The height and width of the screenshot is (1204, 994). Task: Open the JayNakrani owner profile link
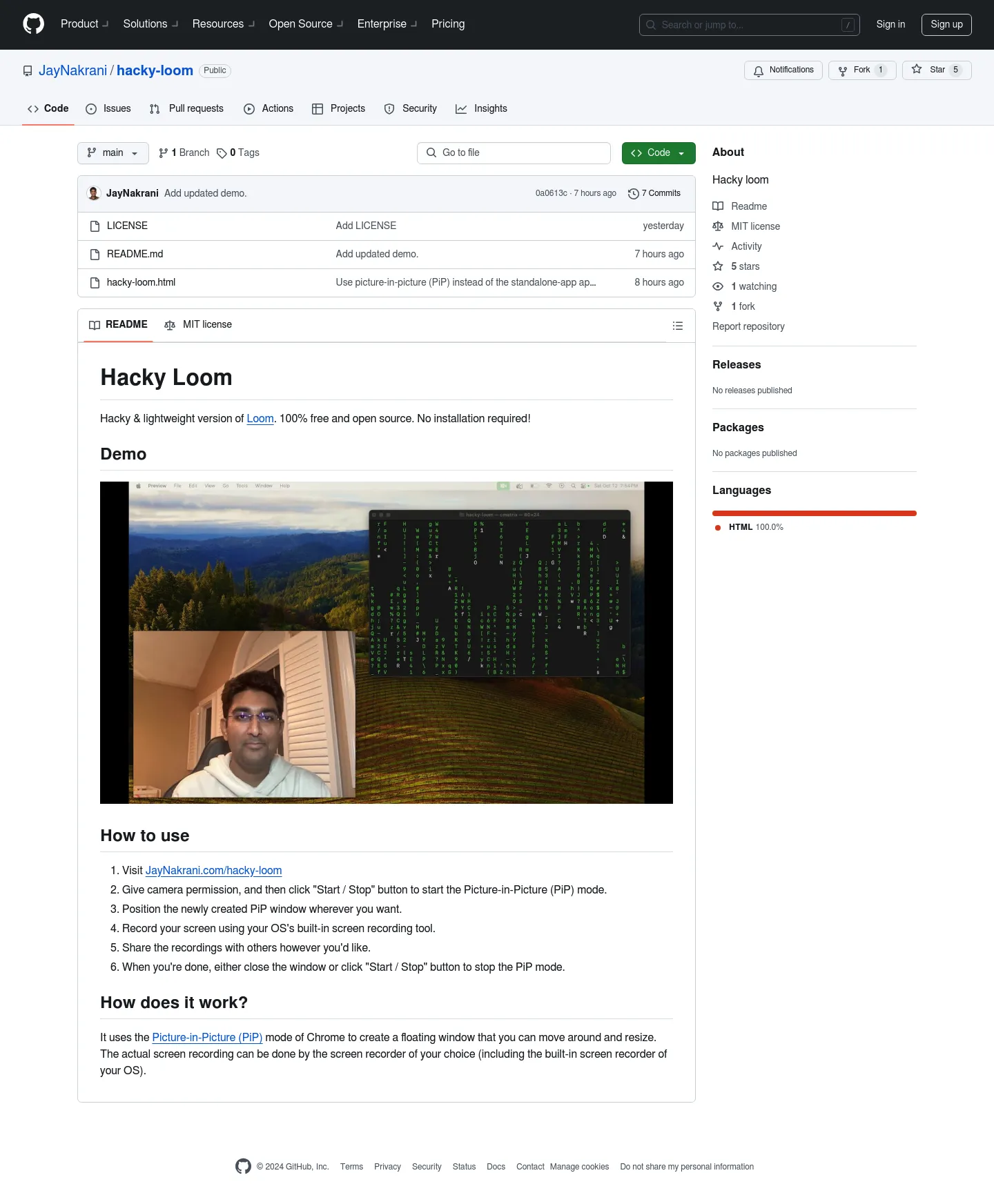pyautogui.click(x=72, y=70)
